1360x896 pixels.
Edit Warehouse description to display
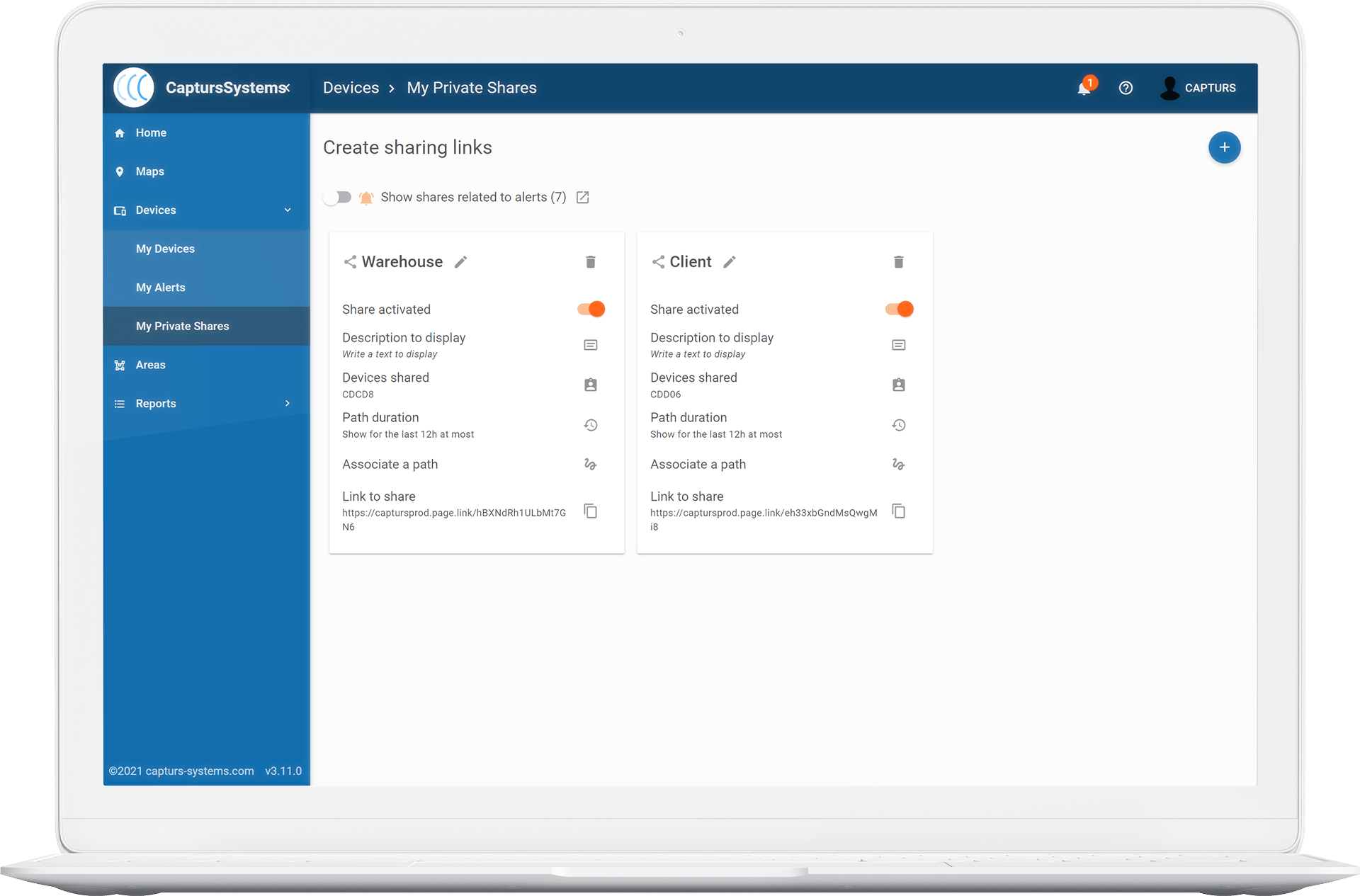[x=591, y=345]
